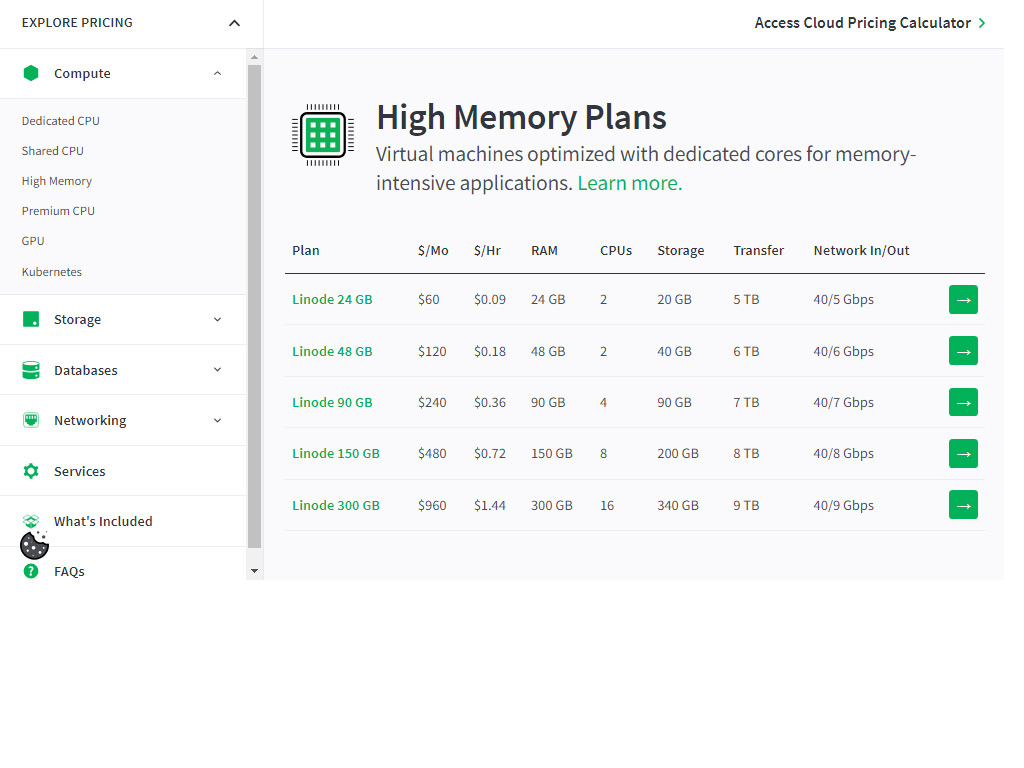
Task: Open the Linode 24 GB plan link
Action: [332, 299]
